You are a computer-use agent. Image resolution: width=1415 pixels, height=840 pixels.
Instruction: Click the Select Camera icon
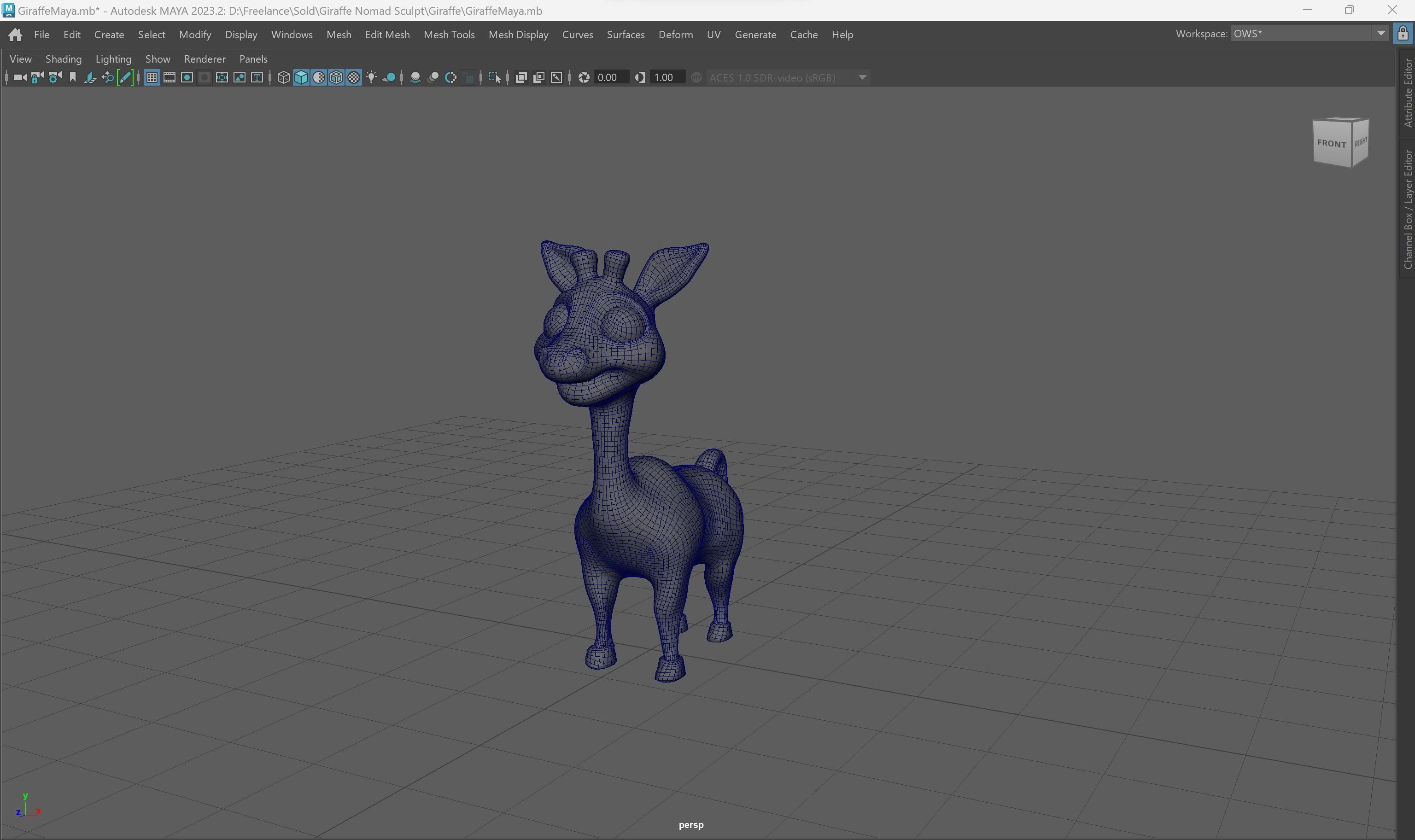click(x=20, y=77)
